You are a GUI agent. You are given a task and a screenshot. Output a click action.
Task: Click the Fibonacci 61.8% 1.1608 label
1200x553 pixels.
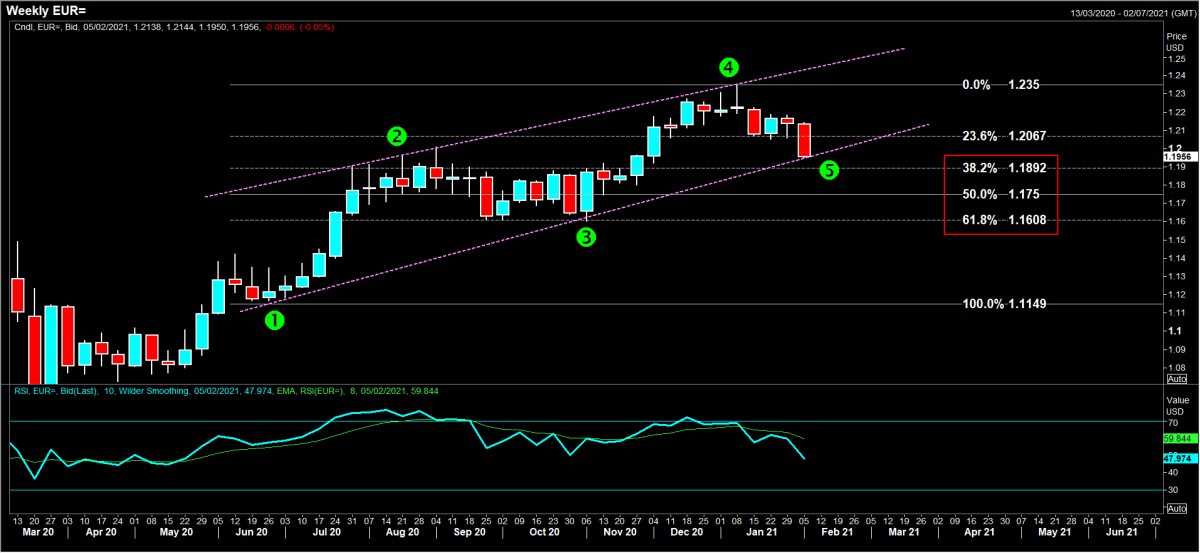[x=1003, y=219]
